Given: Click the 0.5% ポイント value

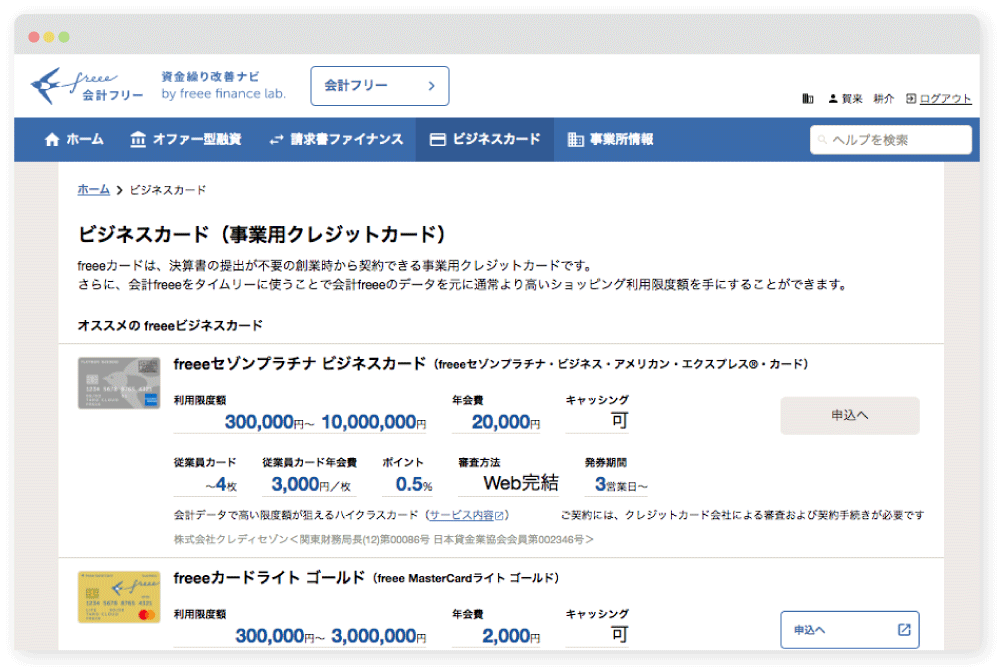Looking at the screenshot, I should (414, 484).
